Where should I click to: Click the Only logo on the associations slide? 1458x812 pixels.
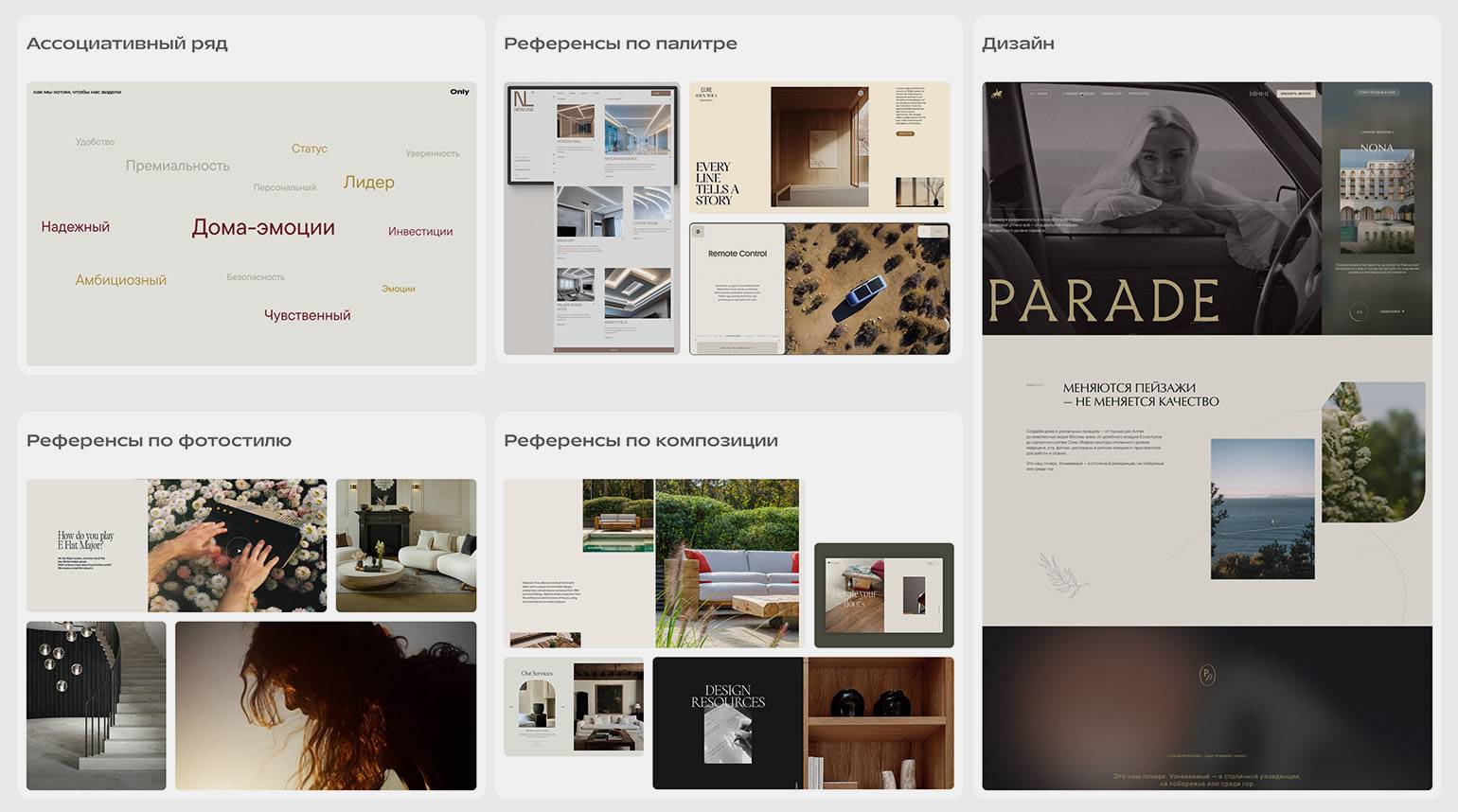[459, 92]
